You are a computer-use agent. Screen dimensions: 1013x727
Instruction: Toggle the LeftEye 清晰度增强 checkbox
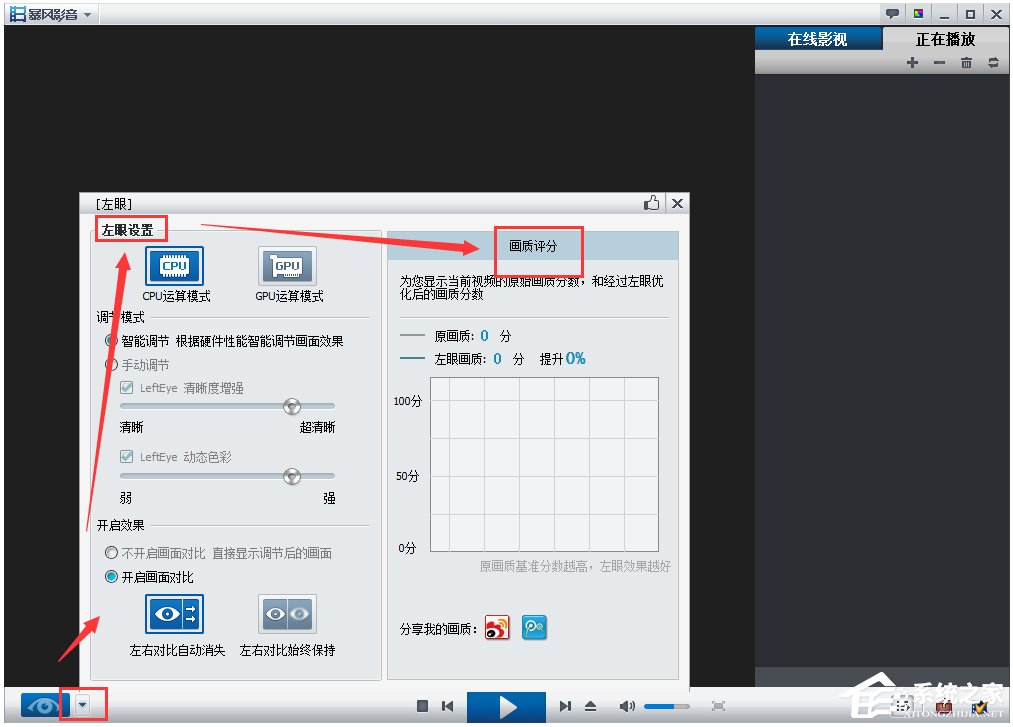pyautogui.click(x=127, y=388)
